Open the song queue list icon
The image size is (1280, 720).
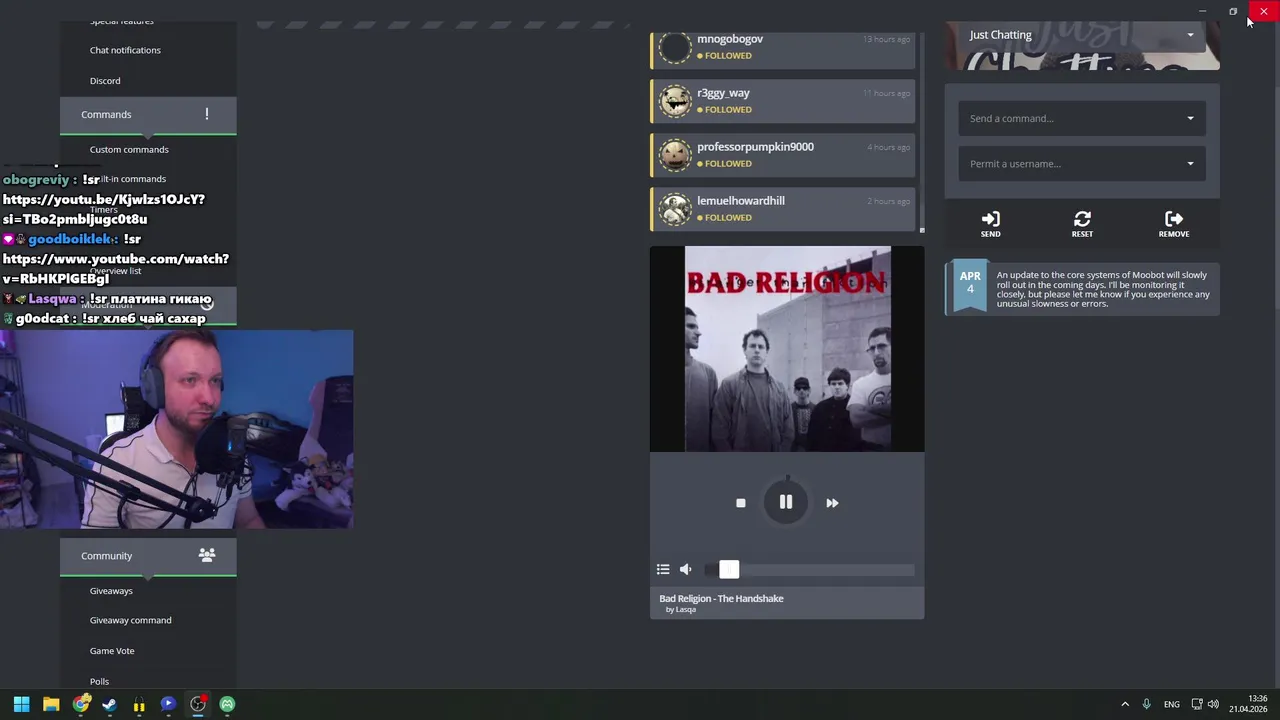[663, 569]
